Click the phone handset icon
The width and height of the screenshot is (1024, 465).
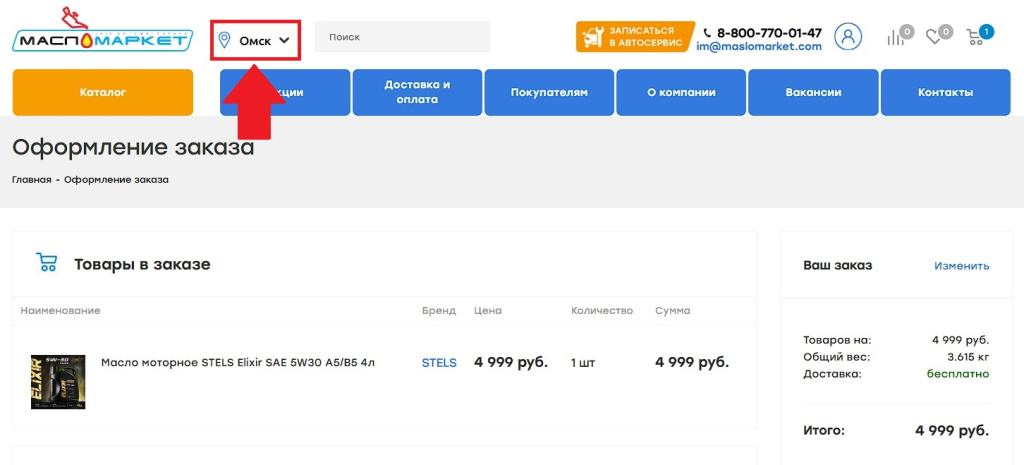tap(707, 33)
